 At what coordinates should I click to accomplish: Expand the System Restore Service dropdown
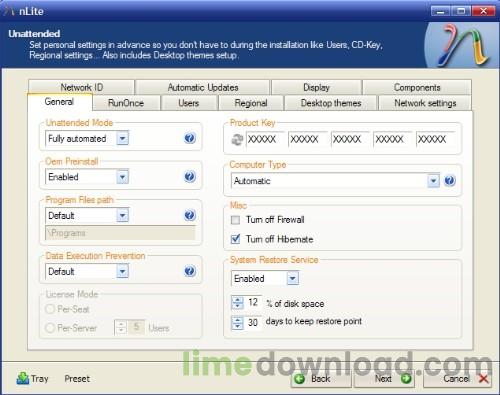292,278
